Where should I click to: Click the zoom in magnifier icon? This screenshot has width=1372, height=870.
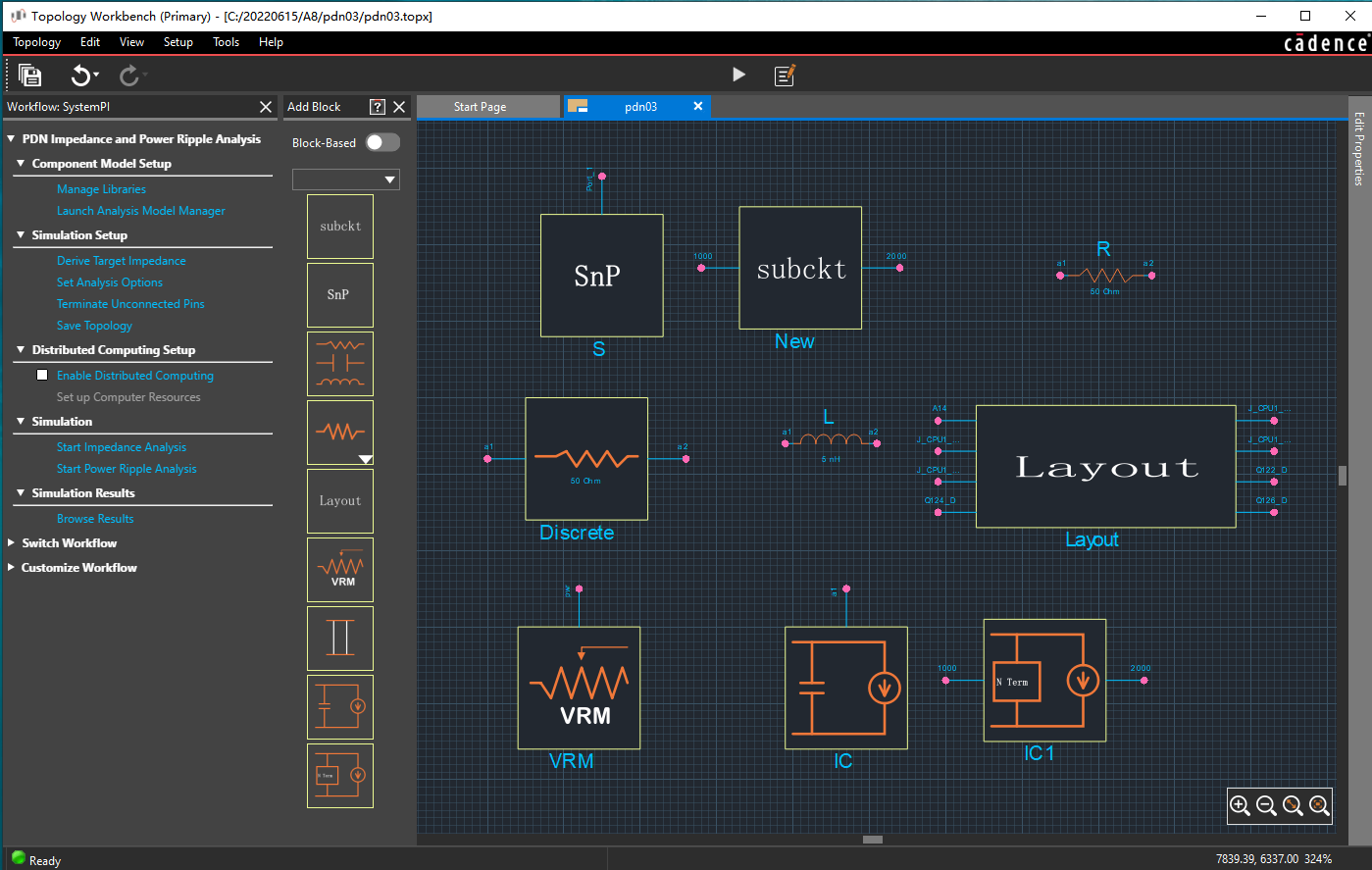click(x=1241, y=805)
